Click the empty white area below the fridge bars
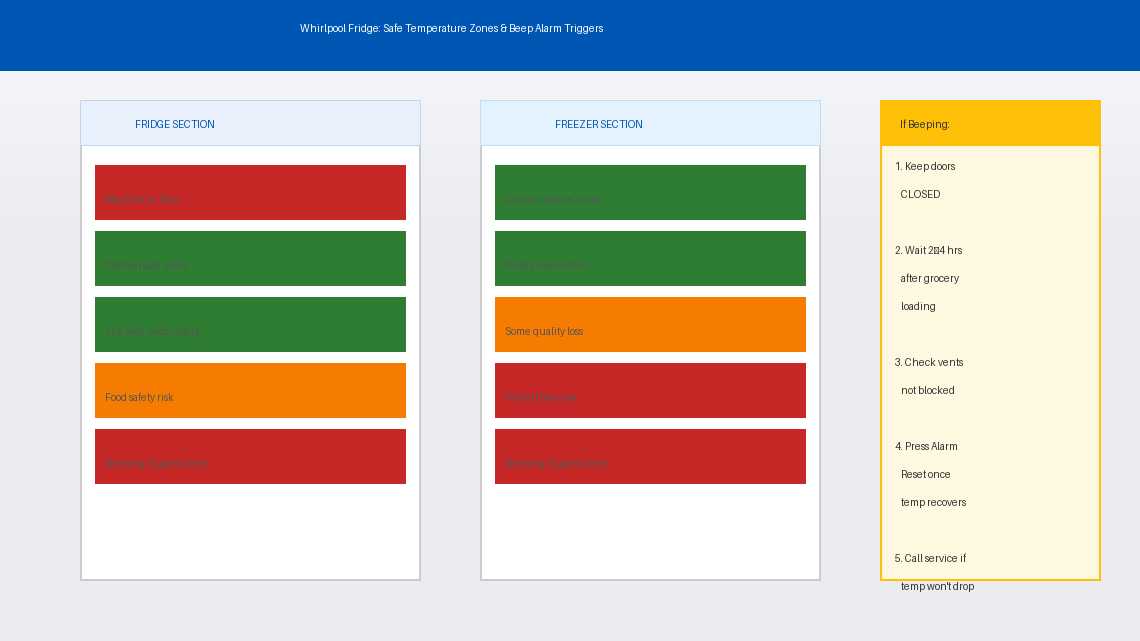 pos(250,532)
